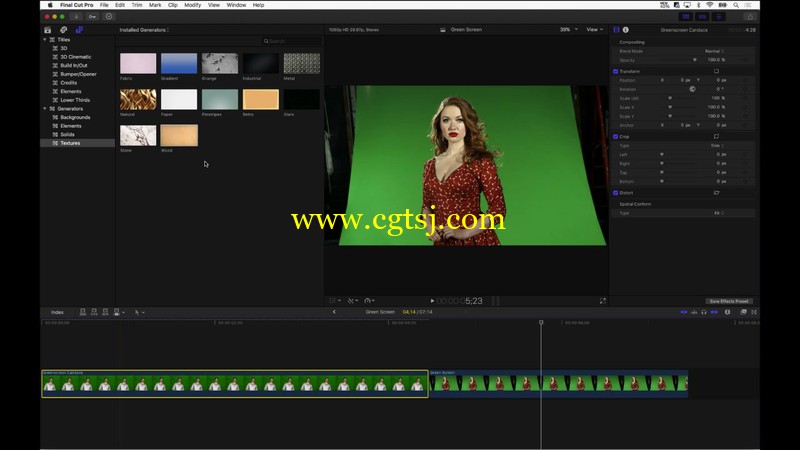
Task: Play the viewer clip
Action: click(x=432, y=301)
